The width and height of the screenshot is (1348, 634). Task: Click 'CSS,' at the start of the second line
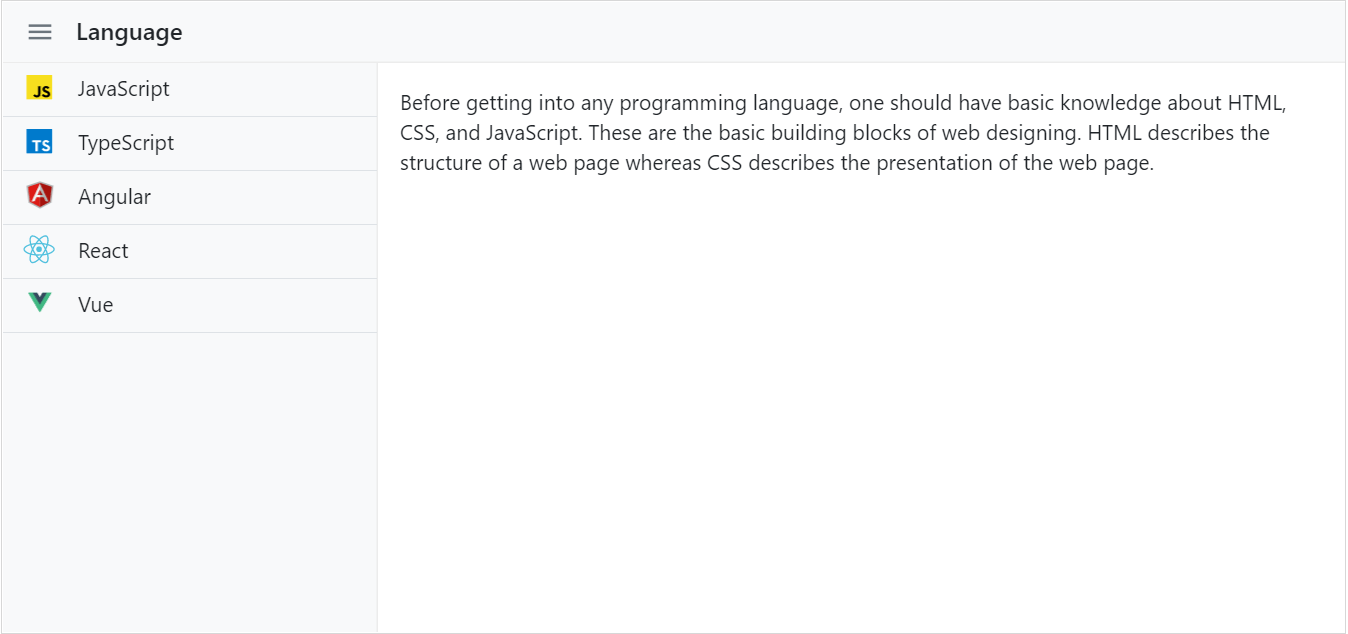418,133
